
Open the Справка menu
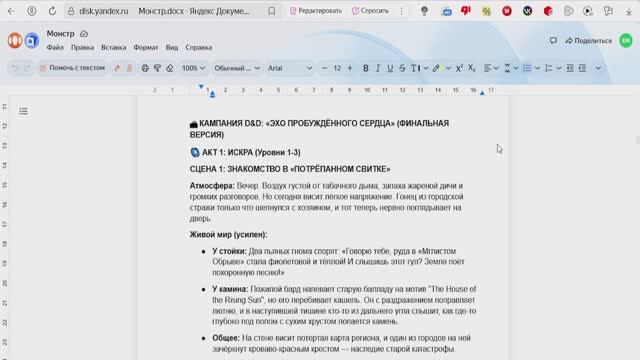(199, 47)
